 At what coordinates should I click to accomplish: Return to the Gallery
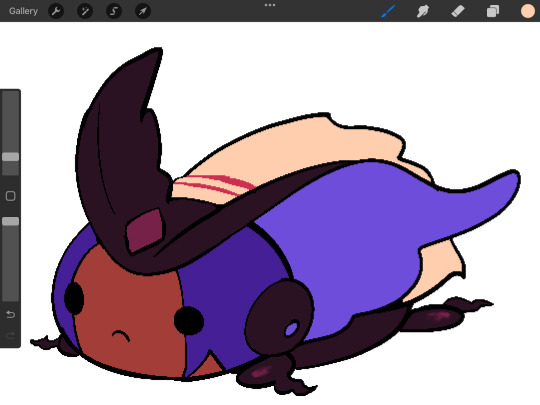tap(23, 11)
